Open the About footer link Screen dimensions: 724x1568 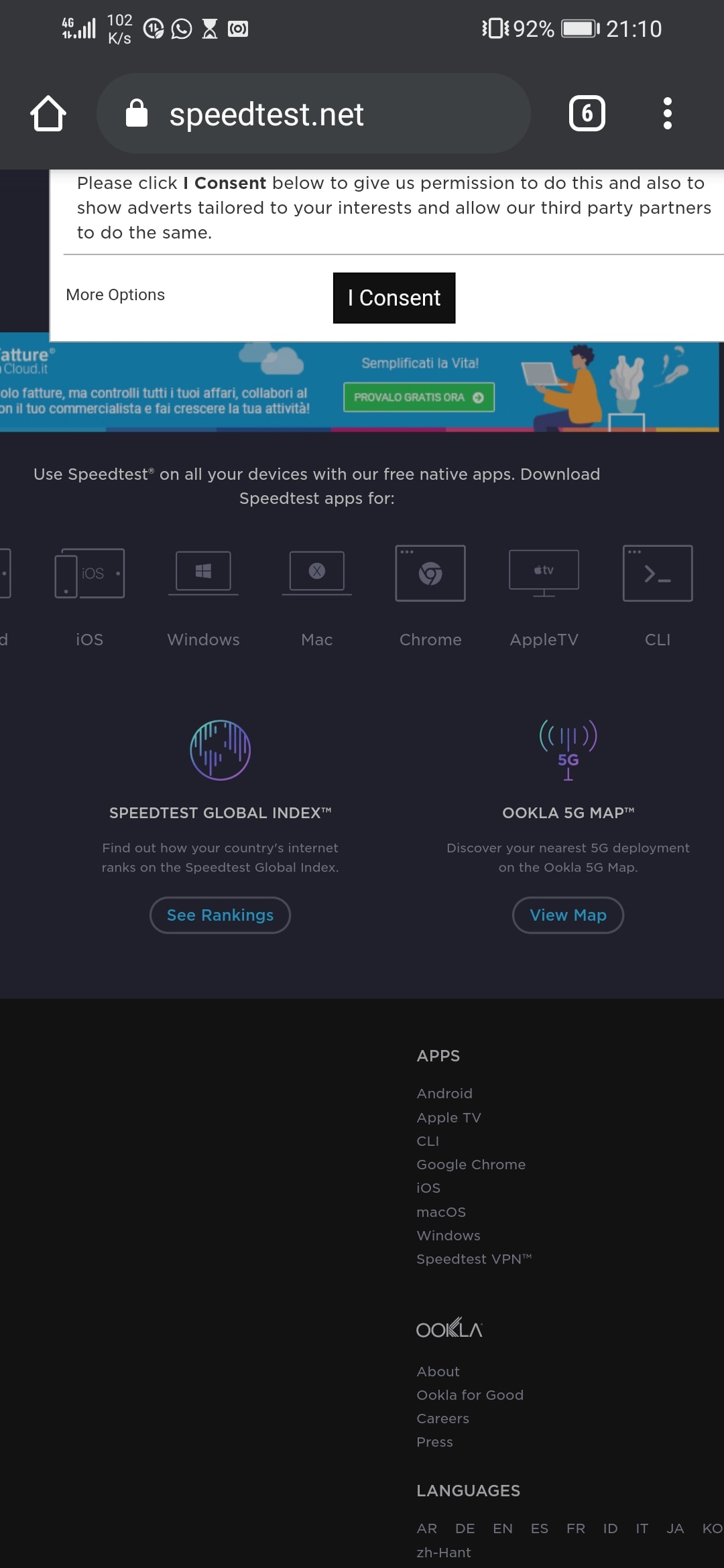438,1372
